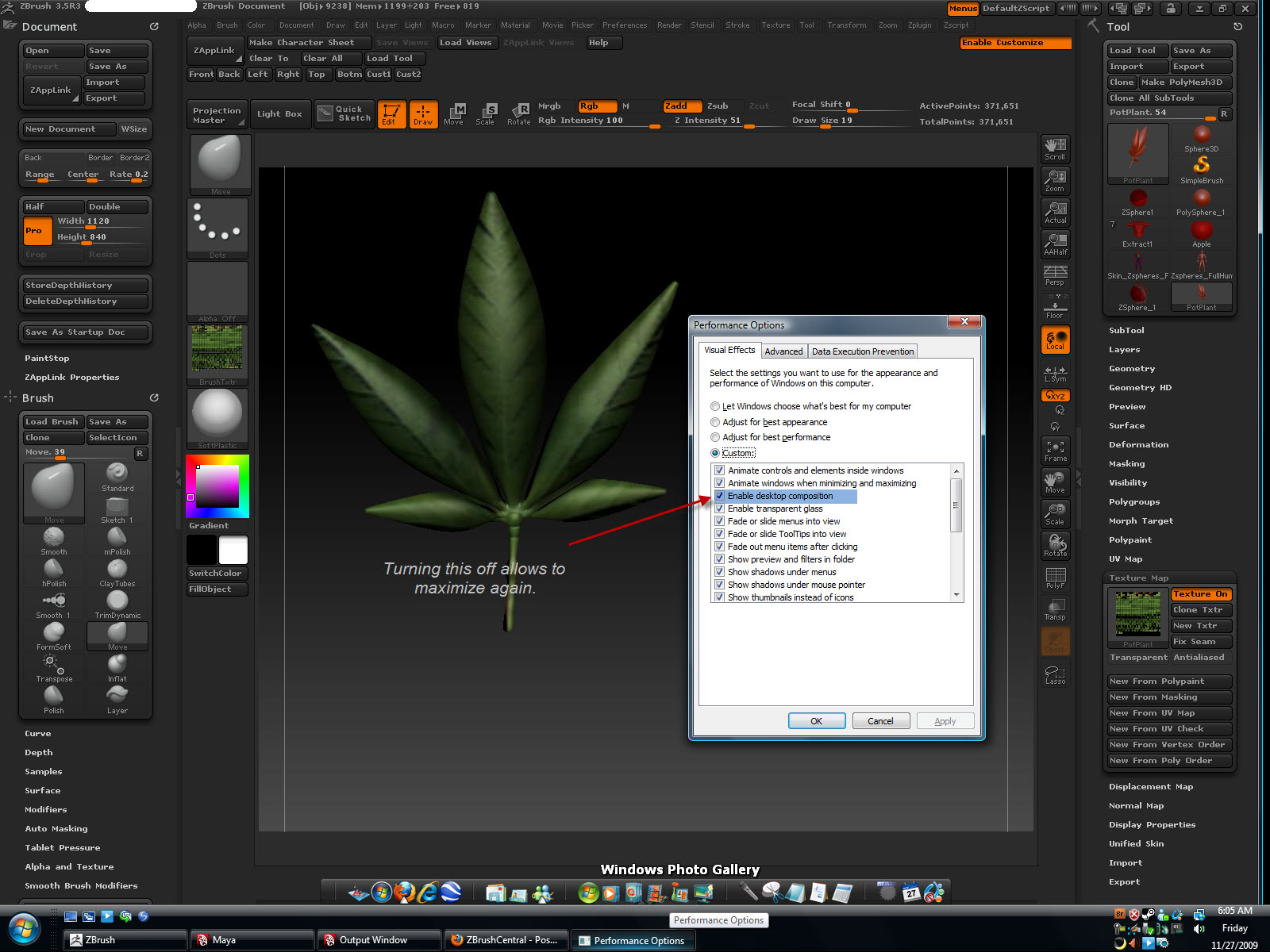
Task: Open ZBrushCentral taskbar window
Action: (x=506, y=940)
